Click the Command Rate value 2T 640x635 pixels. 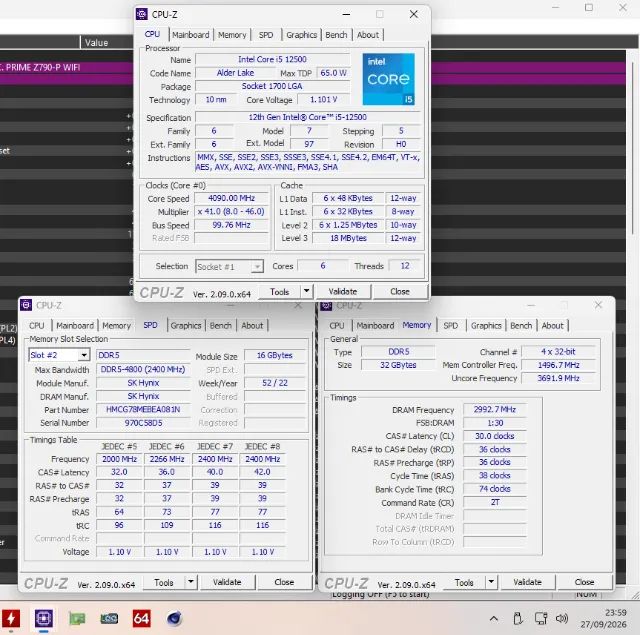click(x=494, y=502)
